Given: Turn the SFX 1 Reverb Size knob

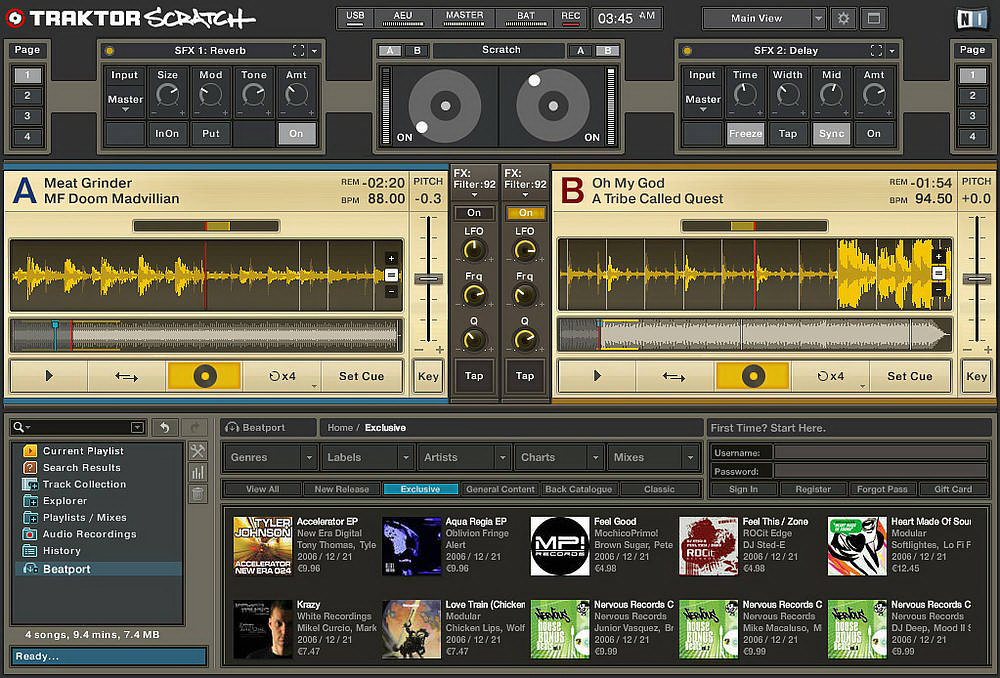Looking at the screenshot, I should [167, 95].
